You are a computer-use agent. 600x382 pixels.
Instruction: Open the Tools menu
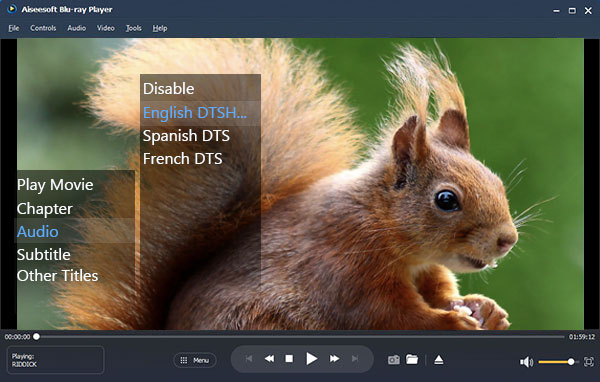point(134,28)
